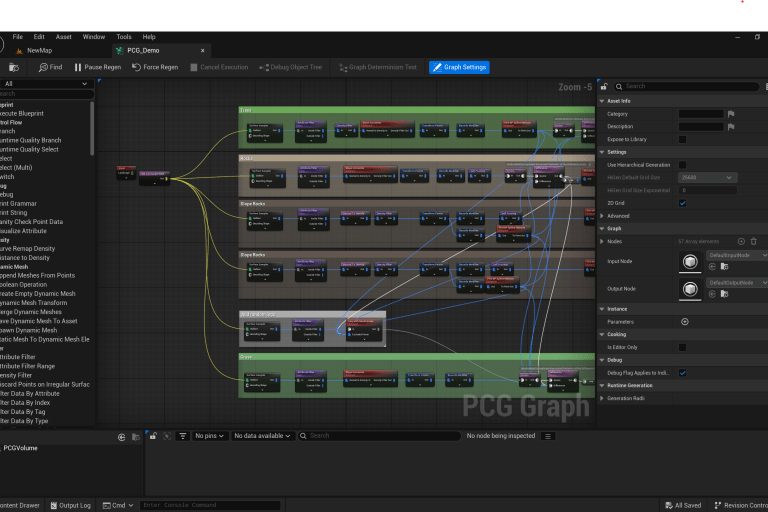Open the DefaultOutputNode dropdown
The width and height of the screenshot is (768, 512).
click(737, 283)
